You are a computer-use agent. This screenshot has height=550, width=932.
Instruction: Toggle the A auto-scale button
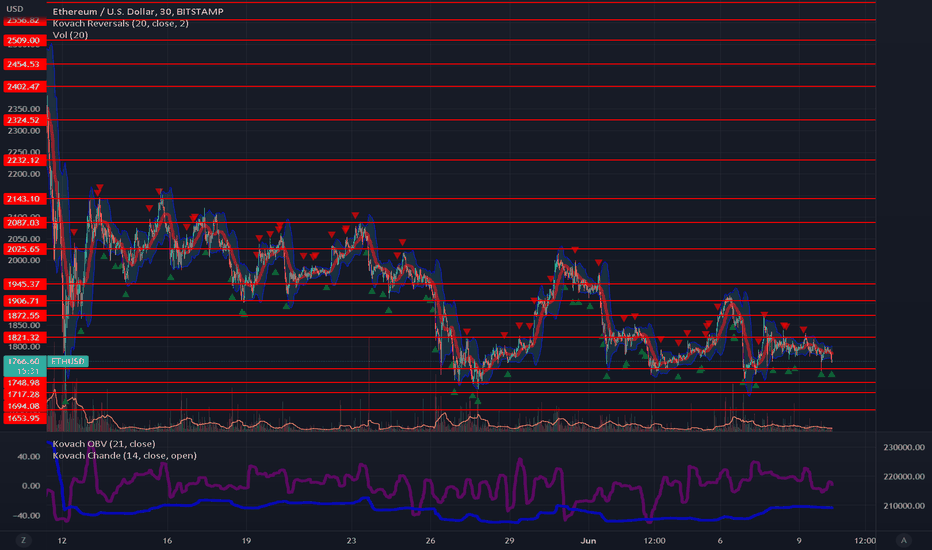click(x=903, y=540)
